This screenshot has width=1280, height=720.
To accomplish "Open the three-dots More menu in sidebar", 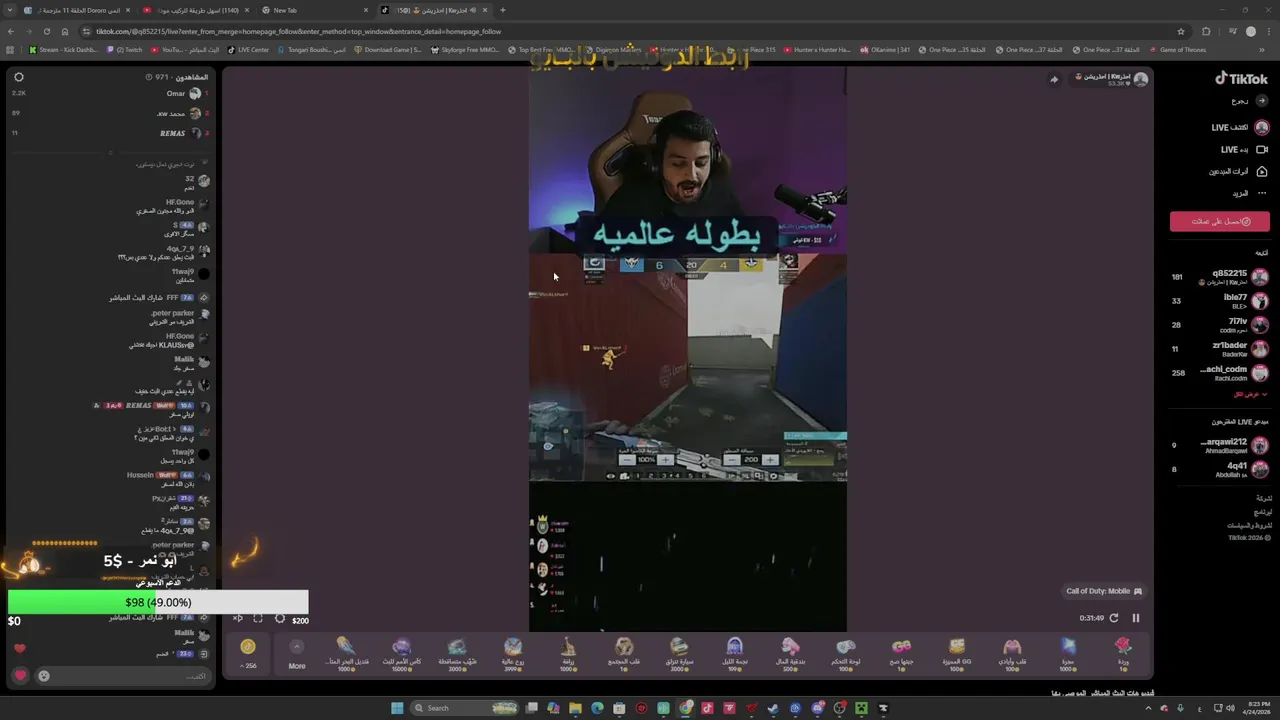I will [1262, 193].
